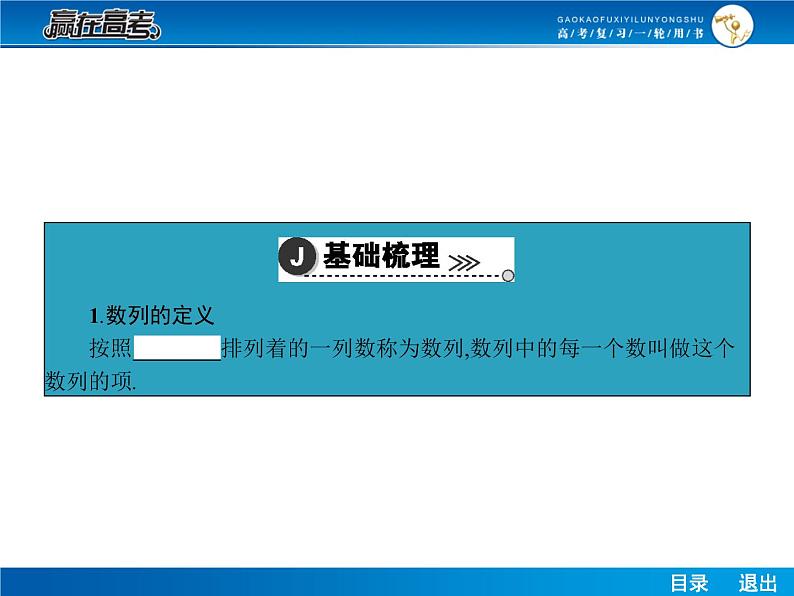Click the white blank box after 按照

[x=177, y=348]
